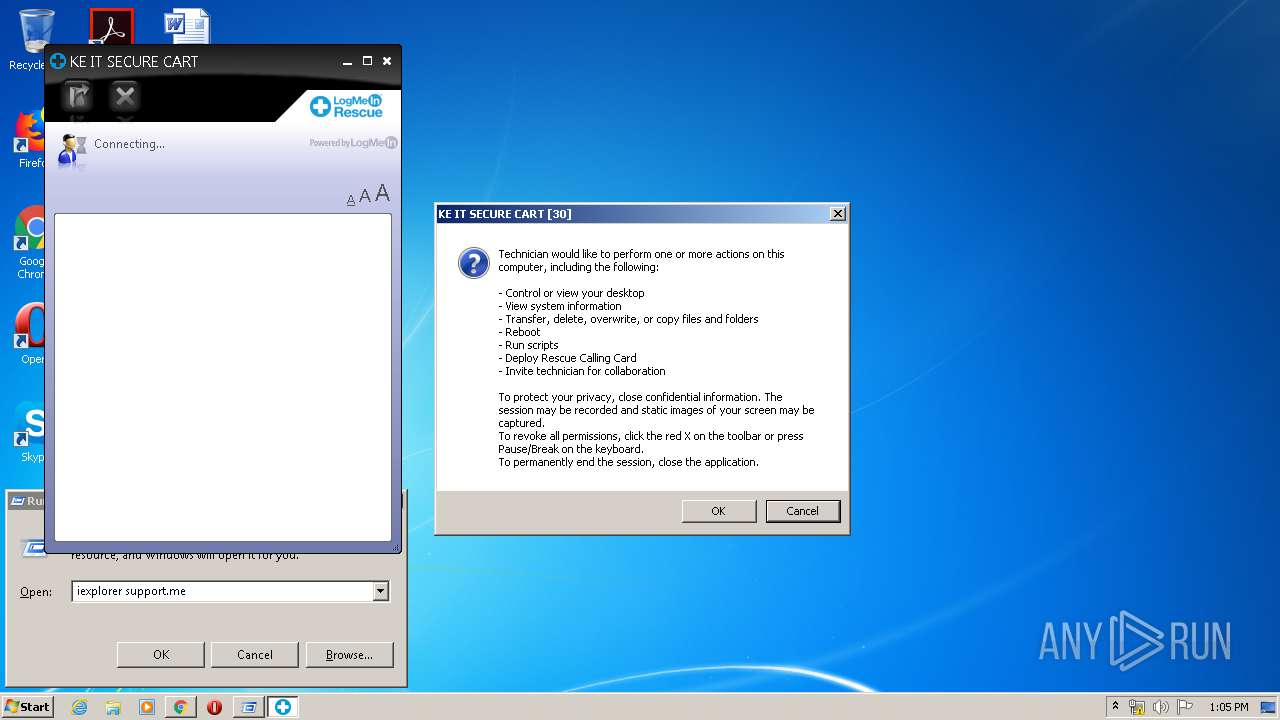Click the resize grip of the Rescue window
This screenshot has width=1280, height=720.
(x=396, y=547)
